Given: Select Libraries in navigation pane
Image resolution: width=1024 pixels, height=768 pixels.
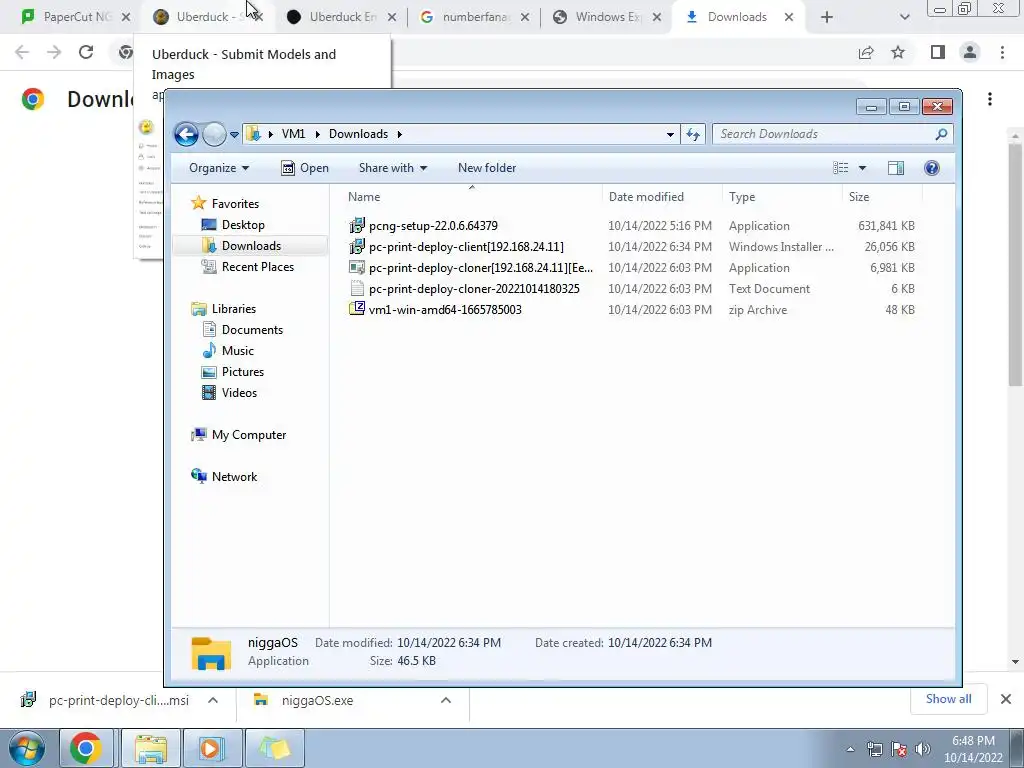Looking at the screenshot, I should pos(223,309).
